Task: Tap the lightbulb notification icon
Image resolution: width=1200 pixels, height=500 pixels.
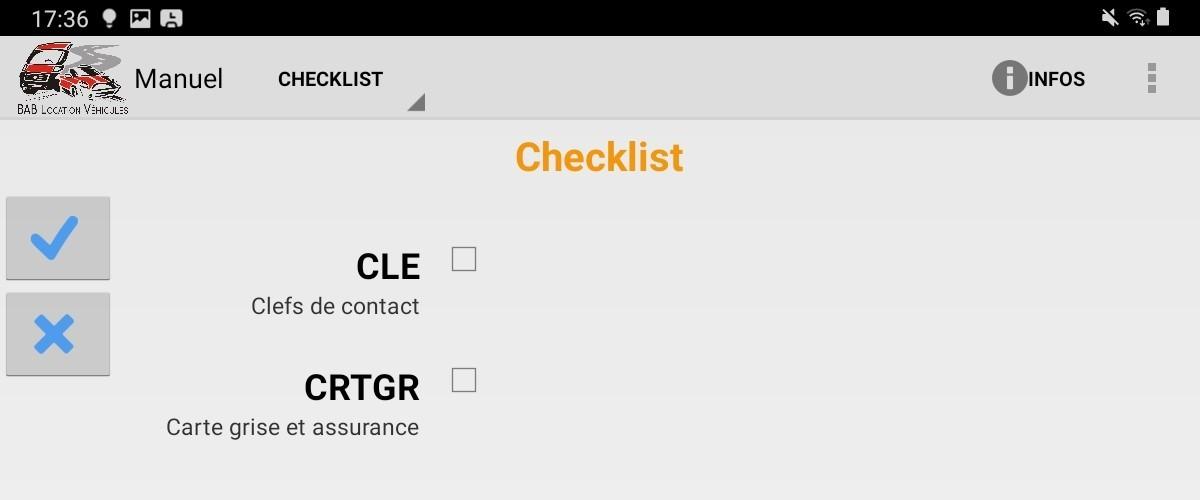Action: (x=109, y=18)
